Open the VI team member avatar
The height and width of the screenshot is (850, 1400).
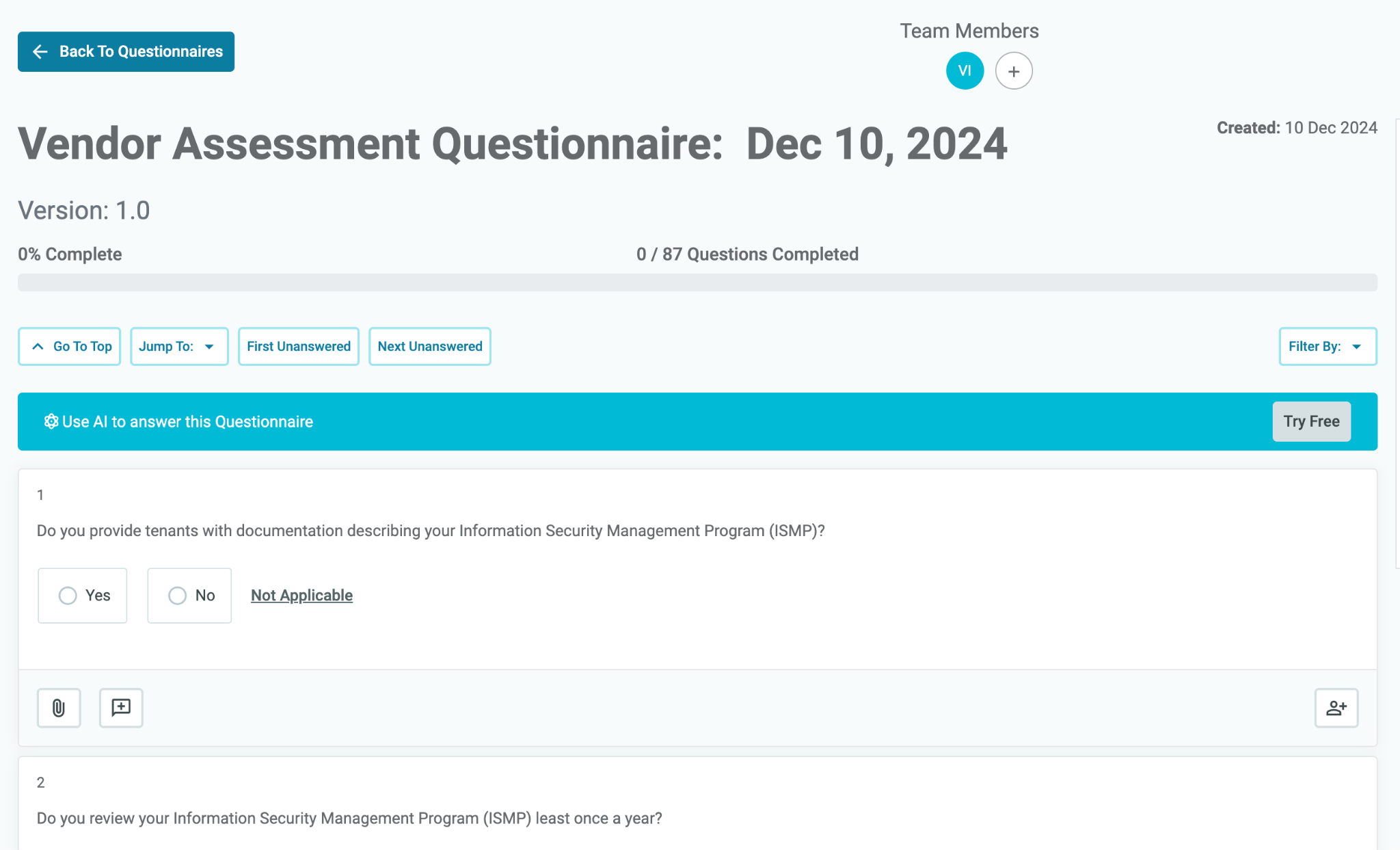point(965,70)
